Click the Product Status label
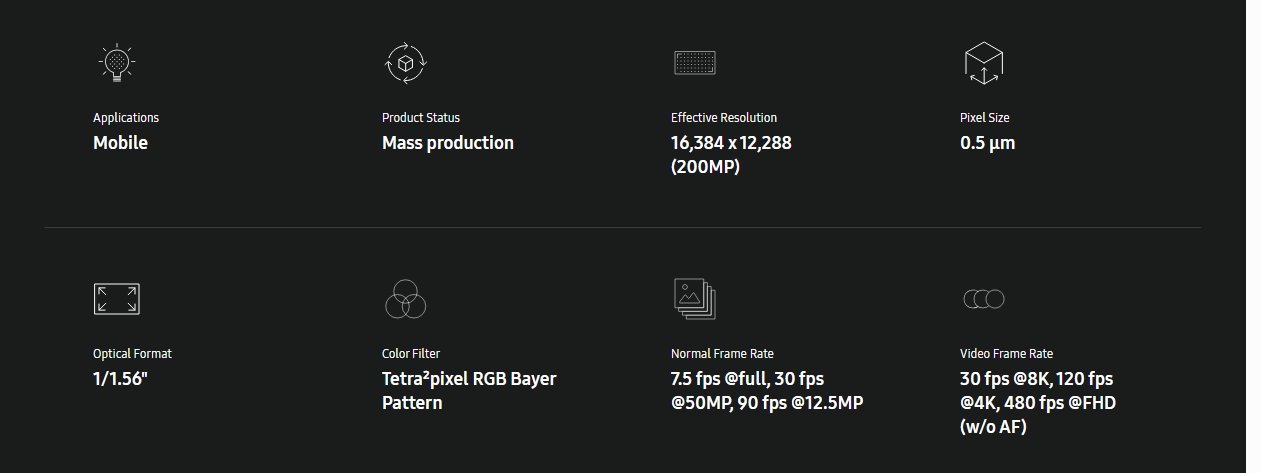 (421, 118)
